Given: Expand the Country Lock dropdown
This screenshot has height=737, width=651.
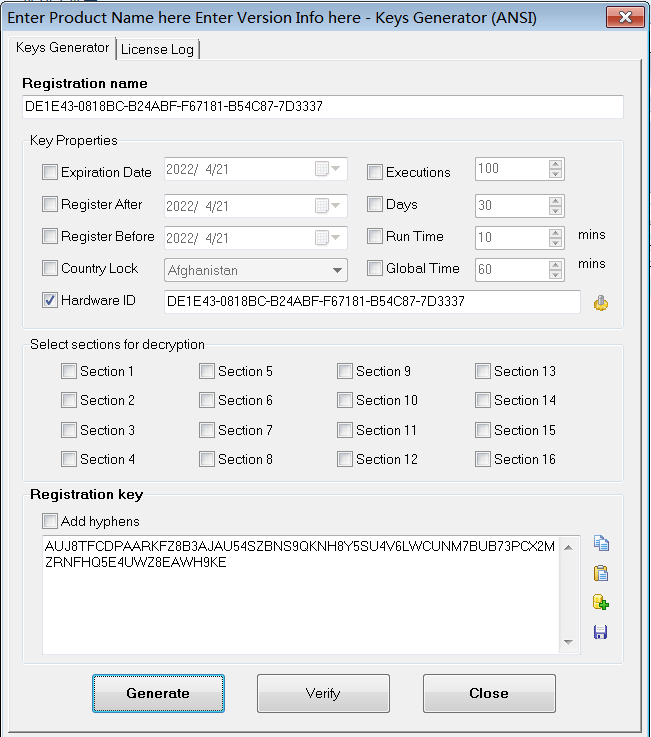Looking at the screenshot, I should 336,270.
